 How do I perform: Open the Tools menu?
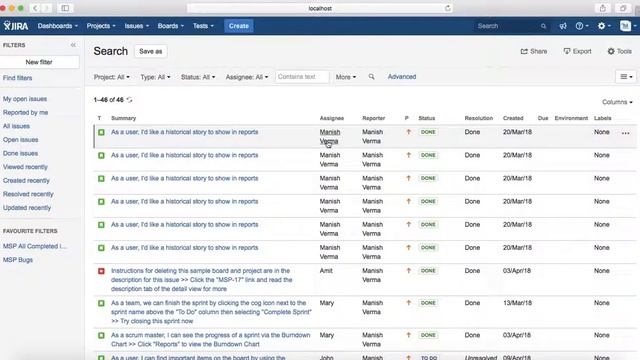pos(620,51)
